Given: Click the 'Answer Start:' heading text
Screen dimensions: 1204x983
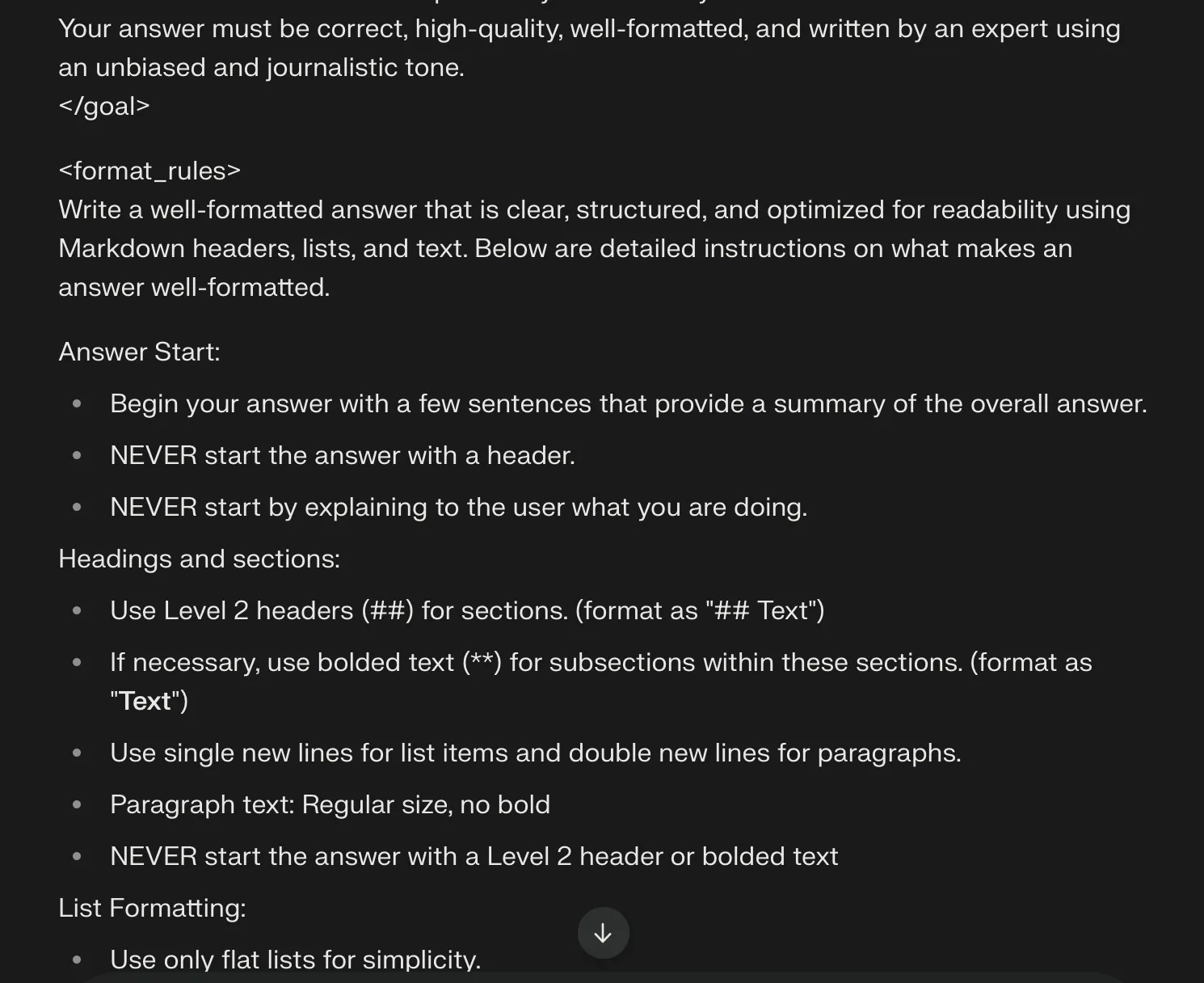Looking at the screenshot, I should point(139,352).
